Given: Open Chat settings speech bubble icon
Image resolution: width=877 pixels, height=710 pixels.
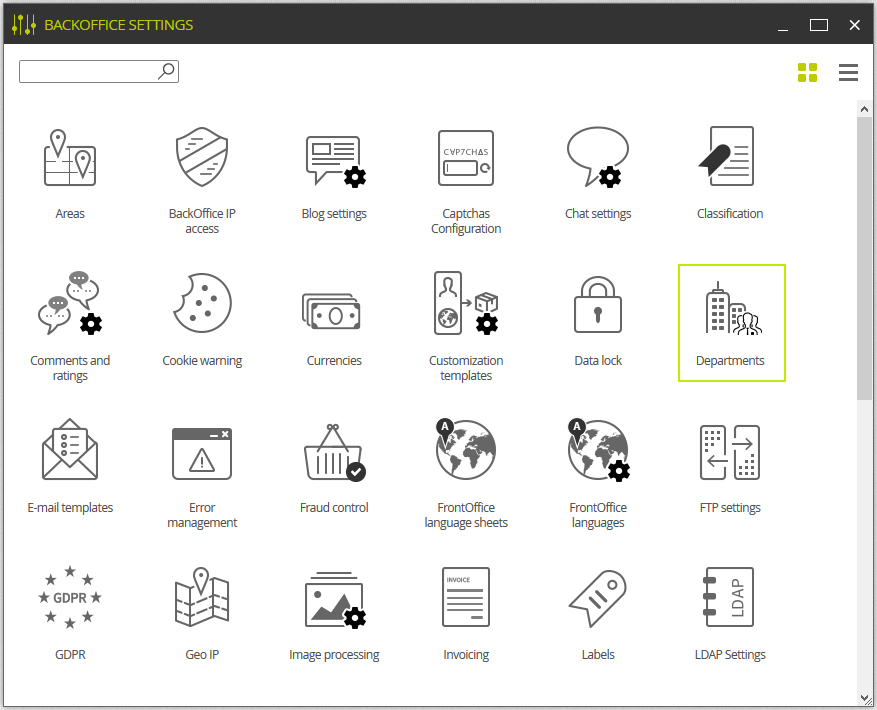Looking at the screenshot, I should [598, 157].
